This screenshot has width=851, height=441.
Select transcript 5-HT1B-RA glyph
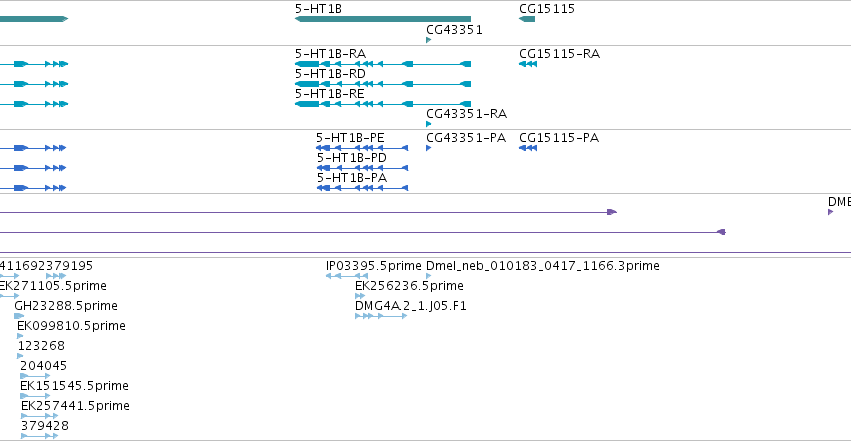click(383, 64)
